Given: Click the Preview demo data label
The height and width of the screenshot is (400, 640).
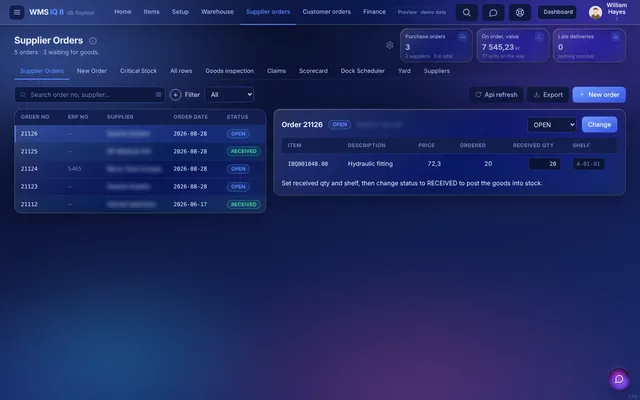Looking at the screenshot, I should click(422, 12).
